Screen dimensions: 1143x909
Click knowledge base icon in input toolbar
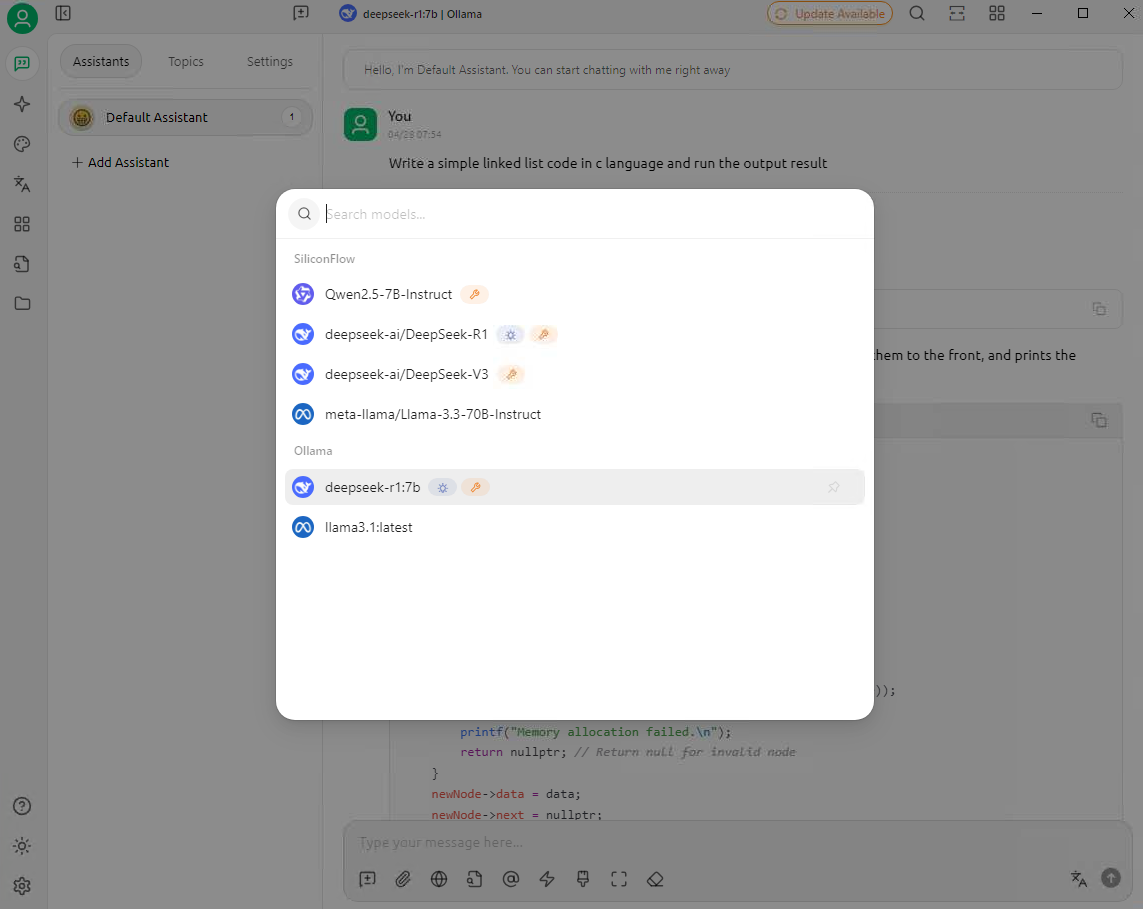click(x=475, y=879)
